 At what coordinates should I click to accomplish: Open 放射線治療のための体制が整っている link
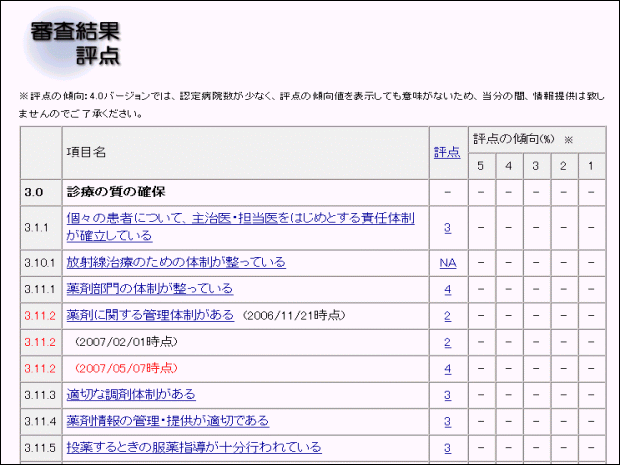pos(176,262)
